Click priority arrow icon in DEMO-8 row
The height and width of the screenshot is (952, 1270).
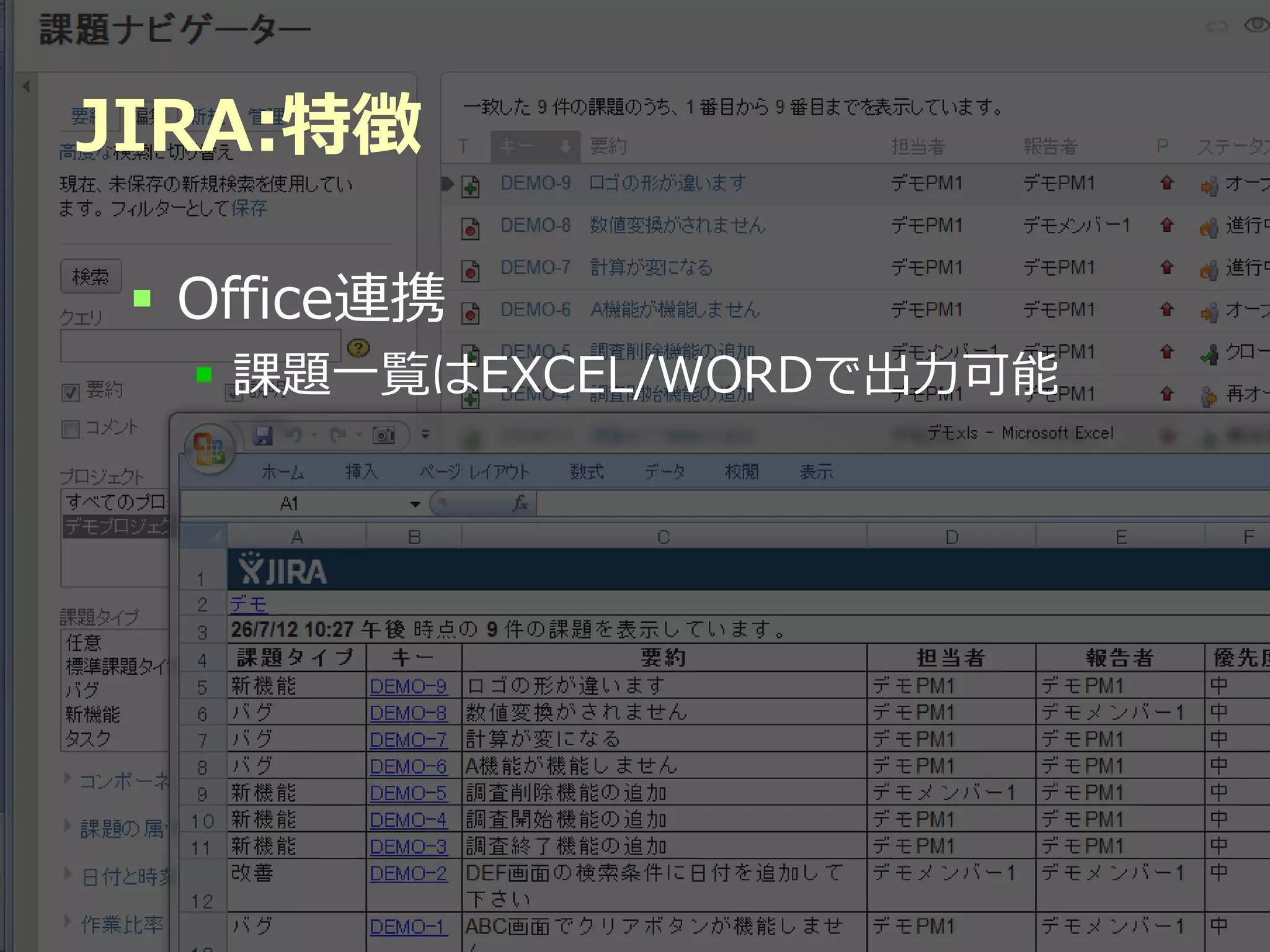click(1167, 226)
